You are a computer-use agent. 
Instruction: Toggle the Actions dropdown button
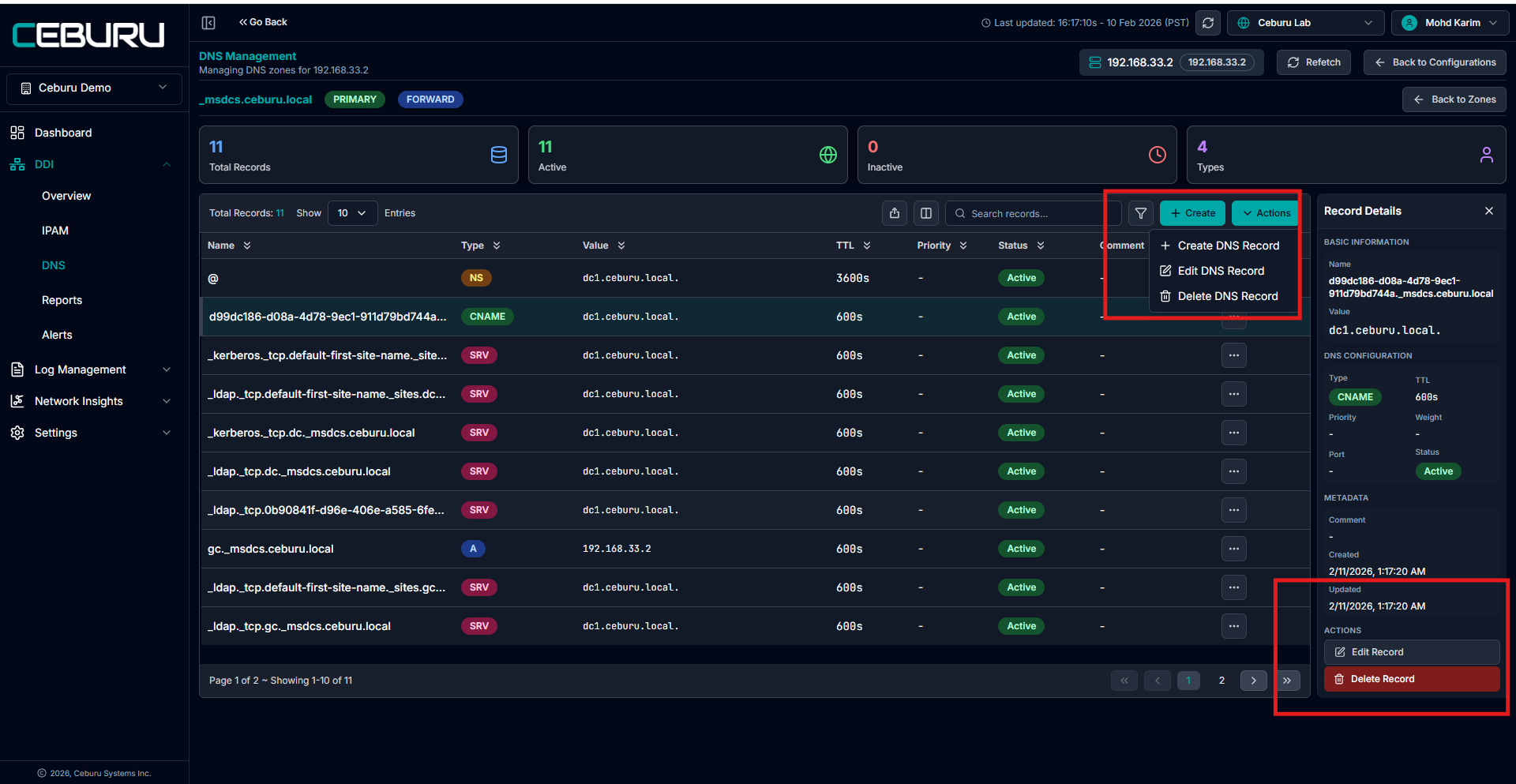(1266, 213)
